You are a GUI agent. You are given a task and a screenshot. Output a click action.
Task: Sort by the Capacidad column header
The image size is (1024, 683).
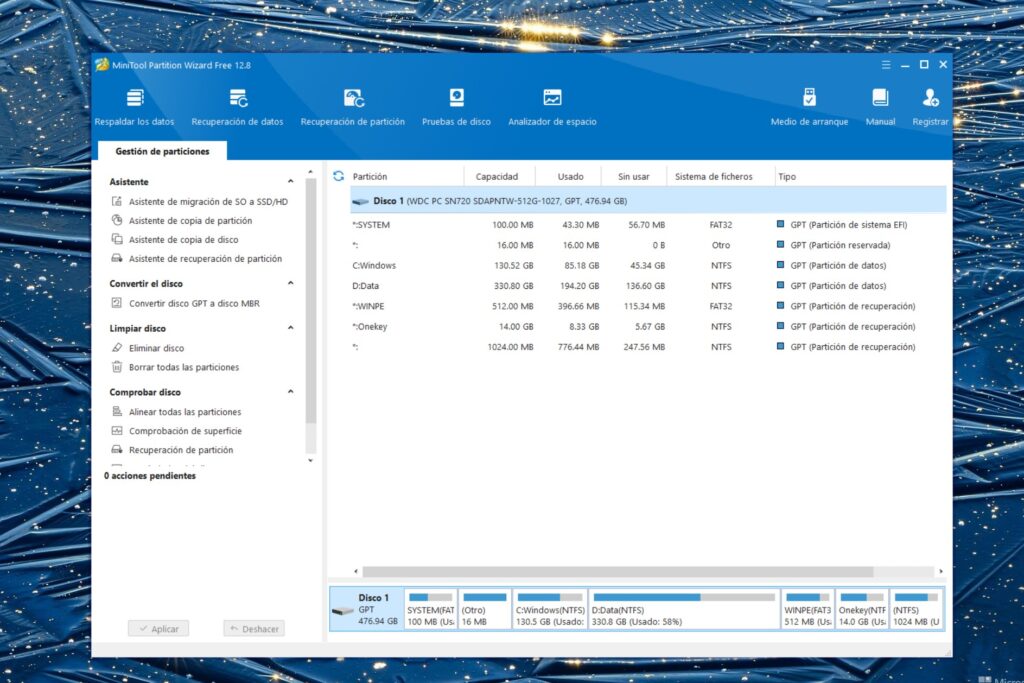click(x=496, y=176)
